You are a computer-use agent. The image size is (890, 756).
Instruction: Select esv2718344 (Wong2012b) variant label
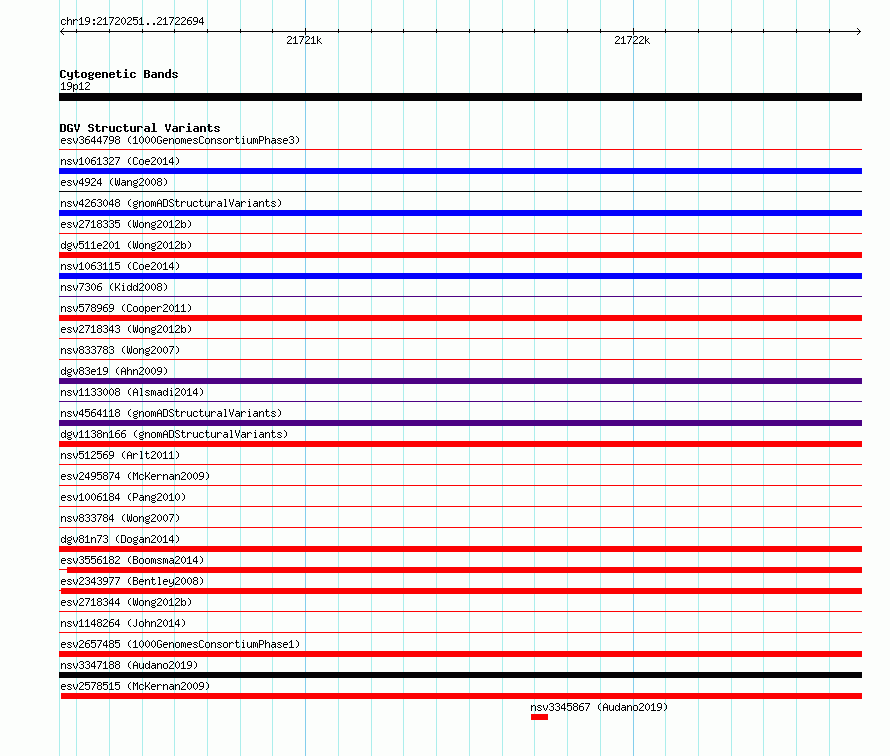tap(126, 602)
